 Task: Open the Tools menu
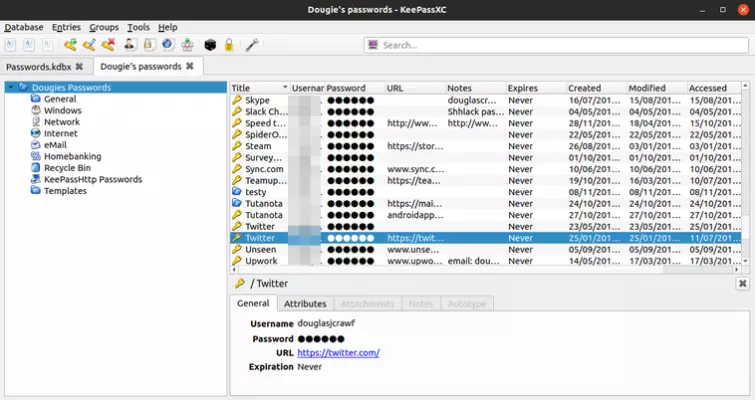pos(138,27)
